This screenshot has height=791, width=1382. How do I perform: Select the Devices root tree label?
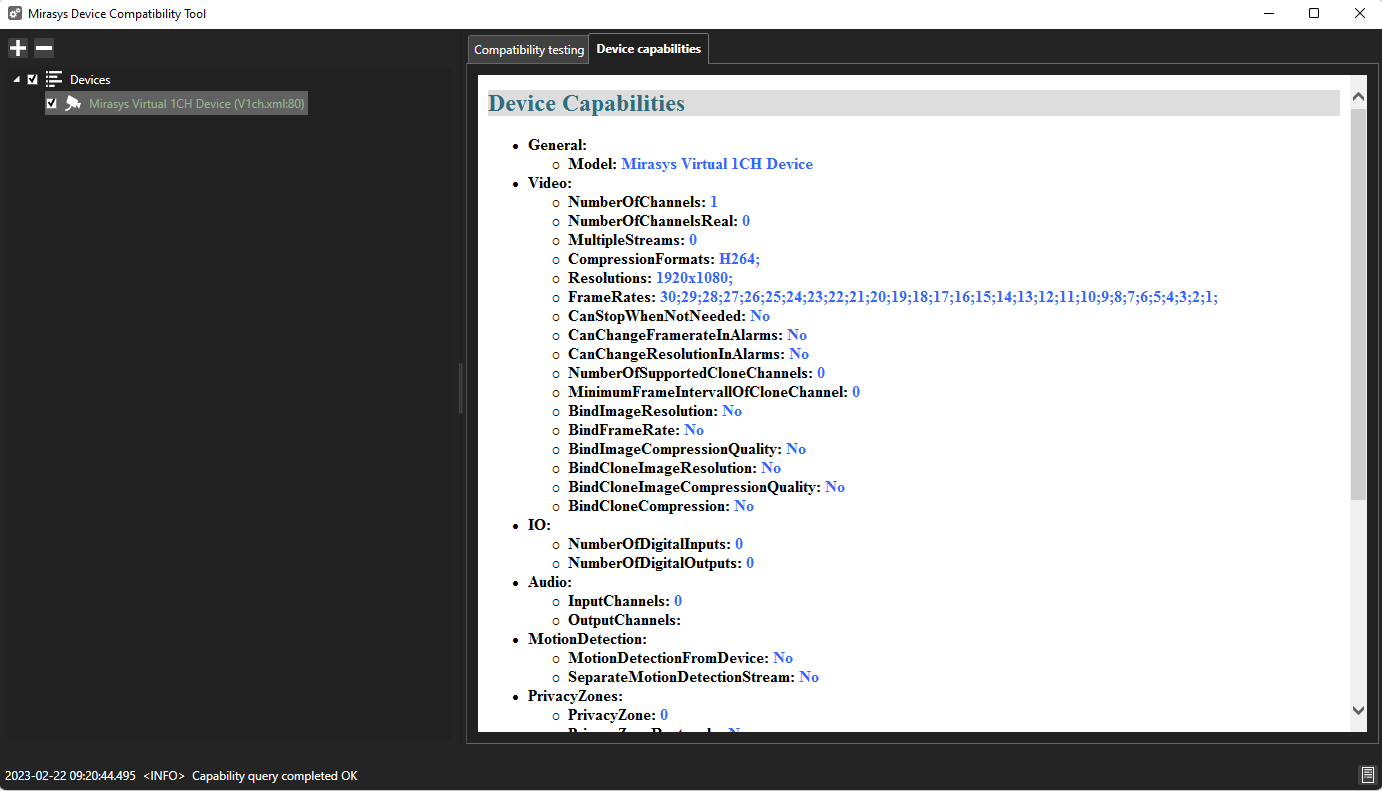(90, 79)
